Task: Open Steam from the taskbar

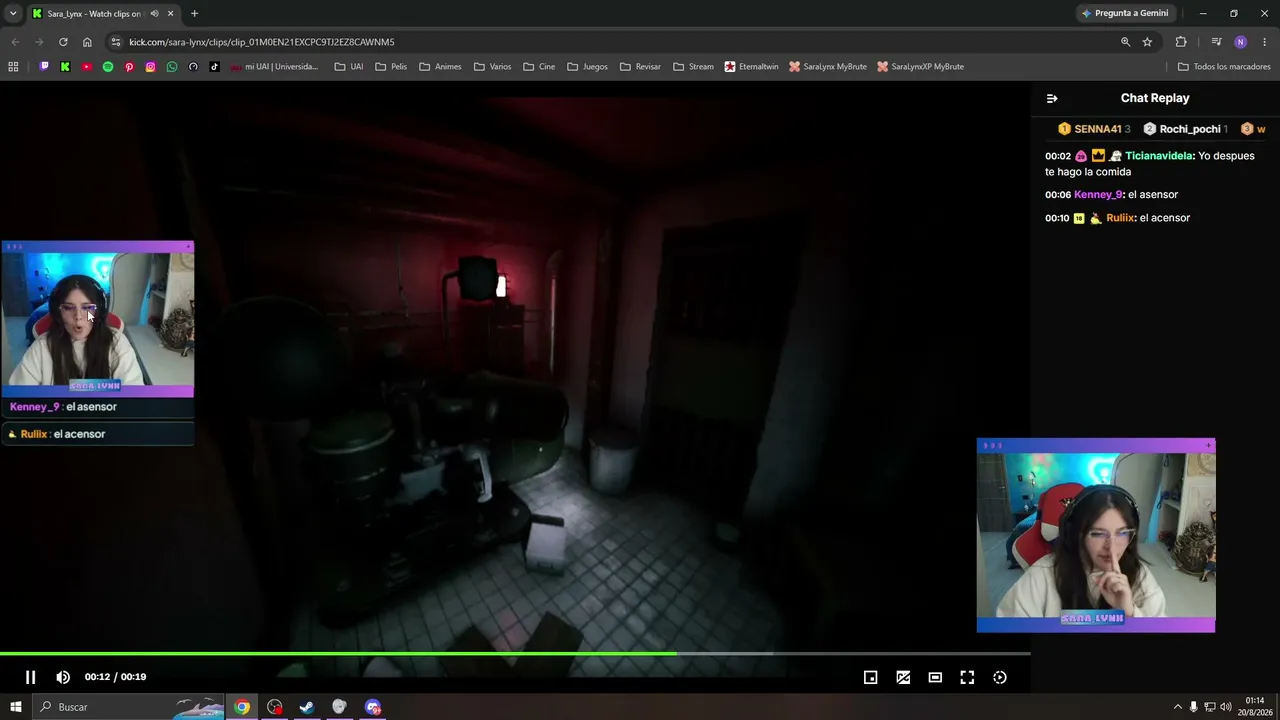Action: click(x=307, y=707)
